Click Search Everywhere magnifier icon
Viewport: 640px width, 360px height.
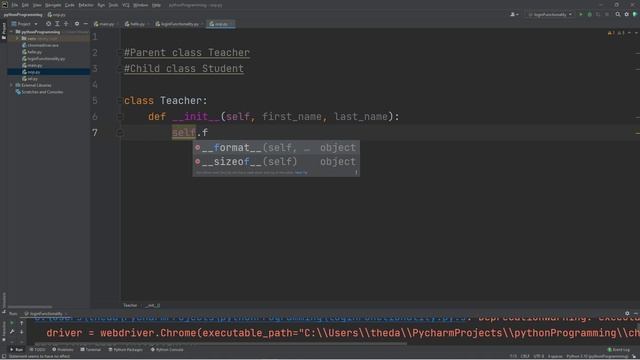point(618,15)
